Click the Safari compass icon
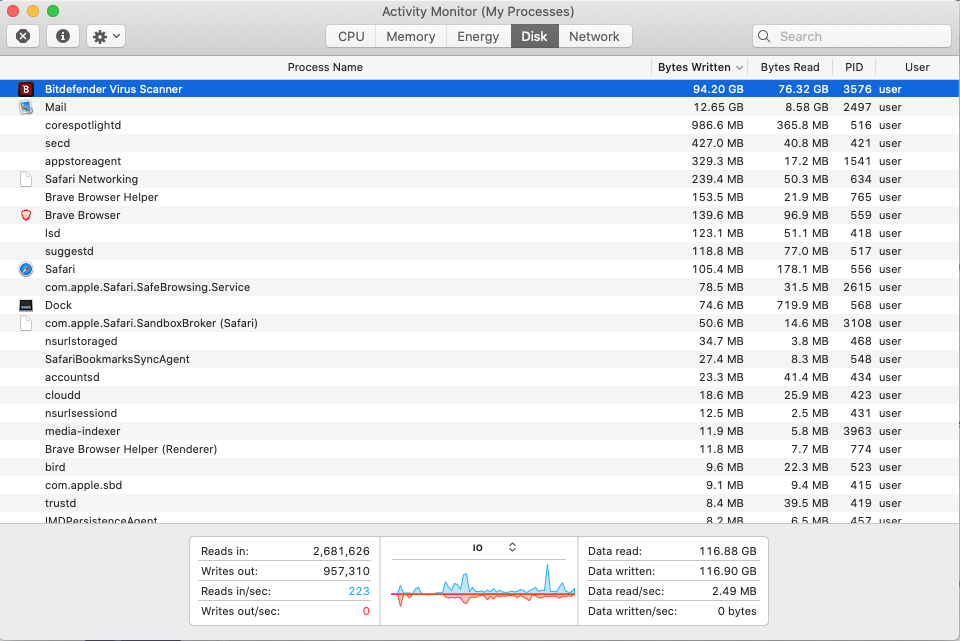Screen dimensions: 960x641 (26, 269)
